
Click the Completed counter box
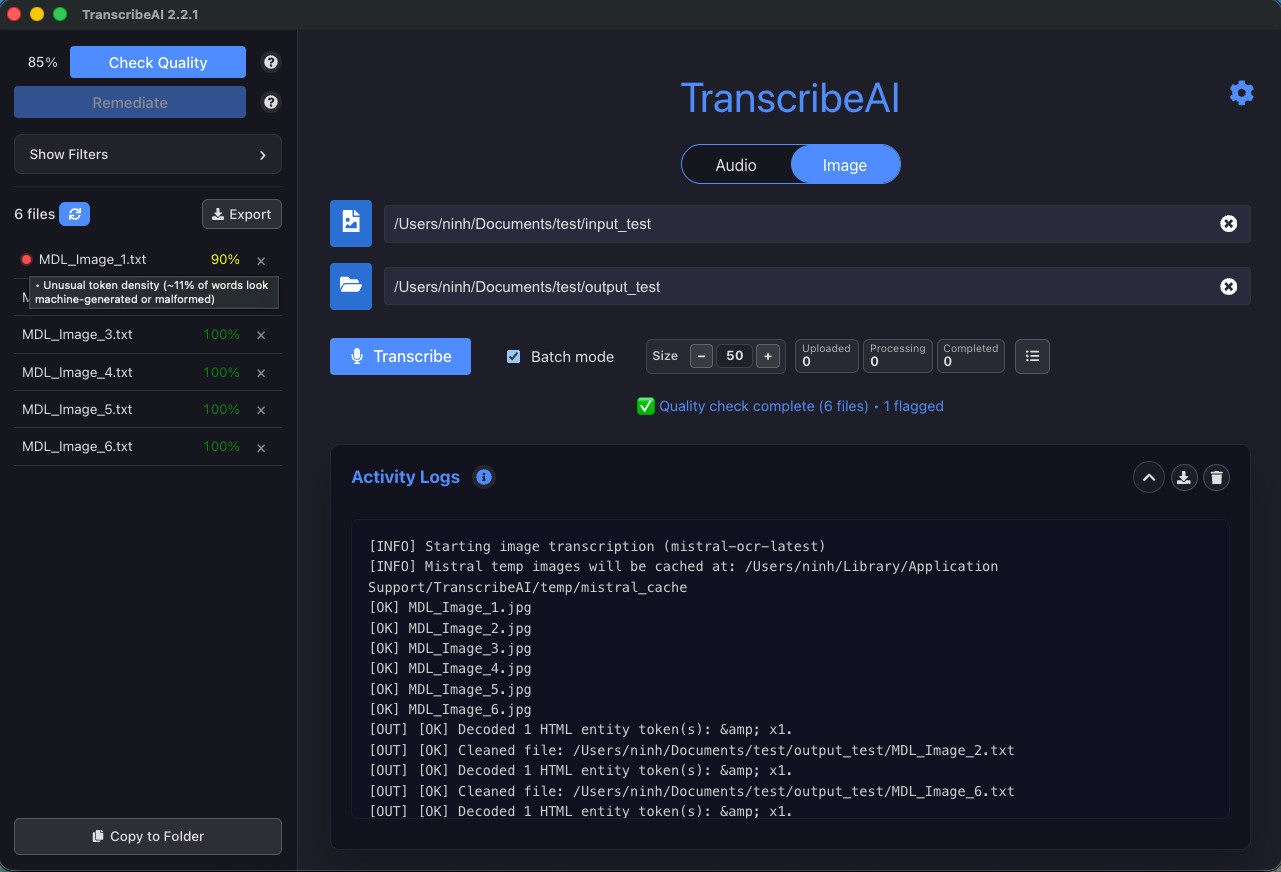[x=971, y=356]
